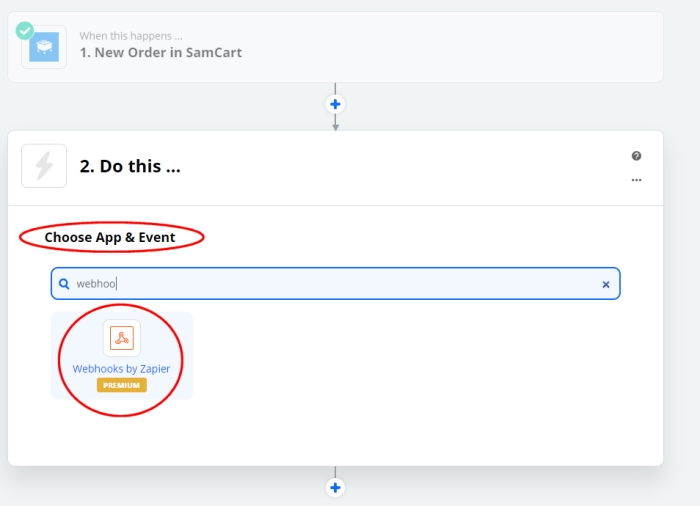Open help for step 2
Screen dimensions: 700x506
[x=636, y=156]
